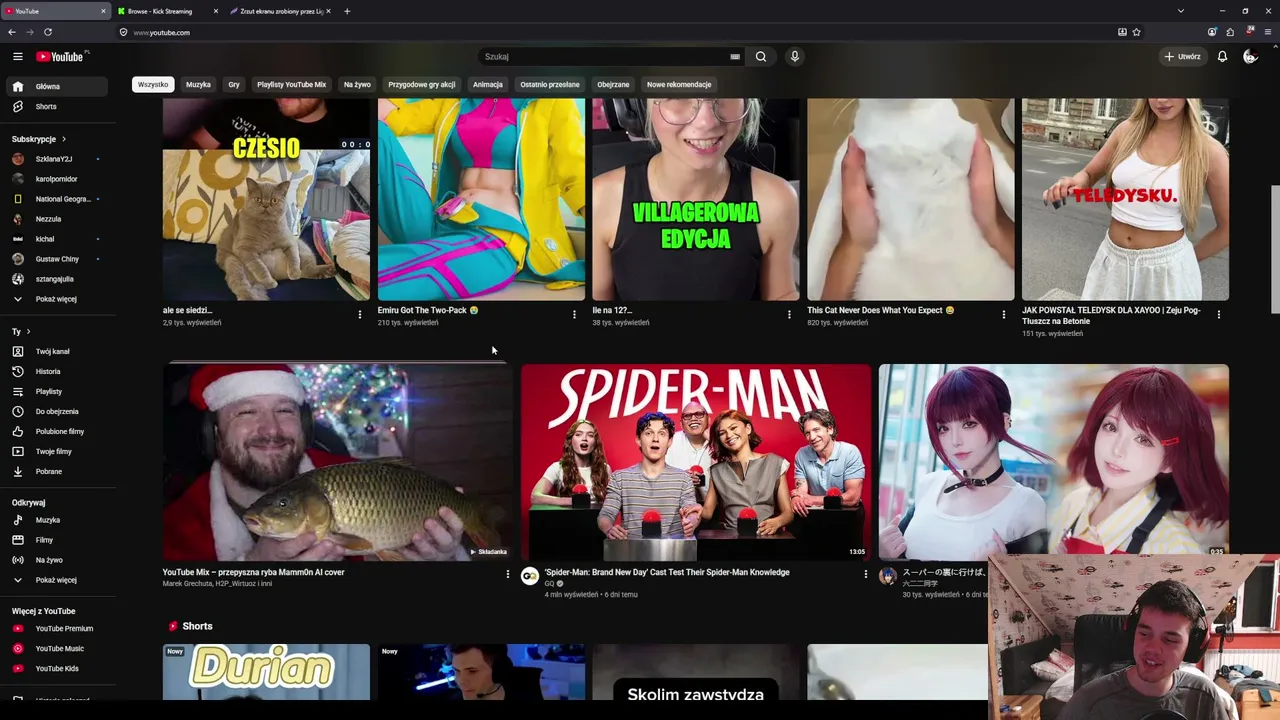
Task: Open the sztangajulia subscription channel
Action: pyautogui.click(x=59, y=279)
